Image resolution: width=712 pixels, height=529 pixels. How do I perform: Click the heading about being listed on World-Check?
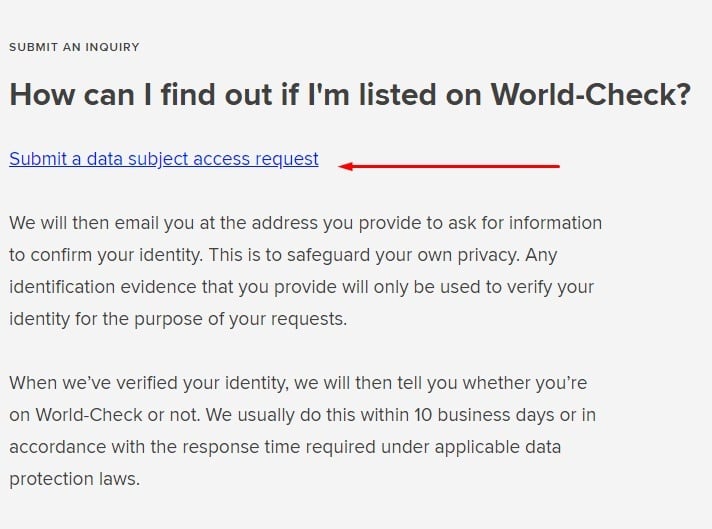point(350,95)
